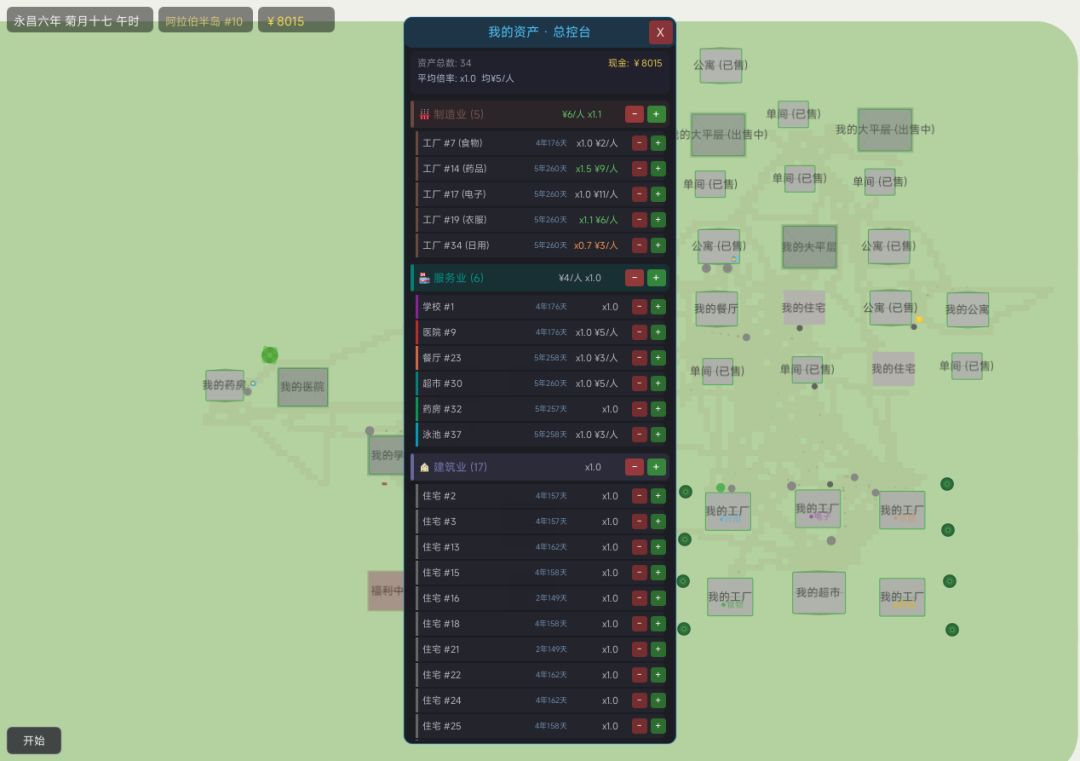The height and width of the screenshot is (761, 1080).
Task: Decrease multiplier for 工厂 #34 (日用)
Action: (x=640, y=246)
